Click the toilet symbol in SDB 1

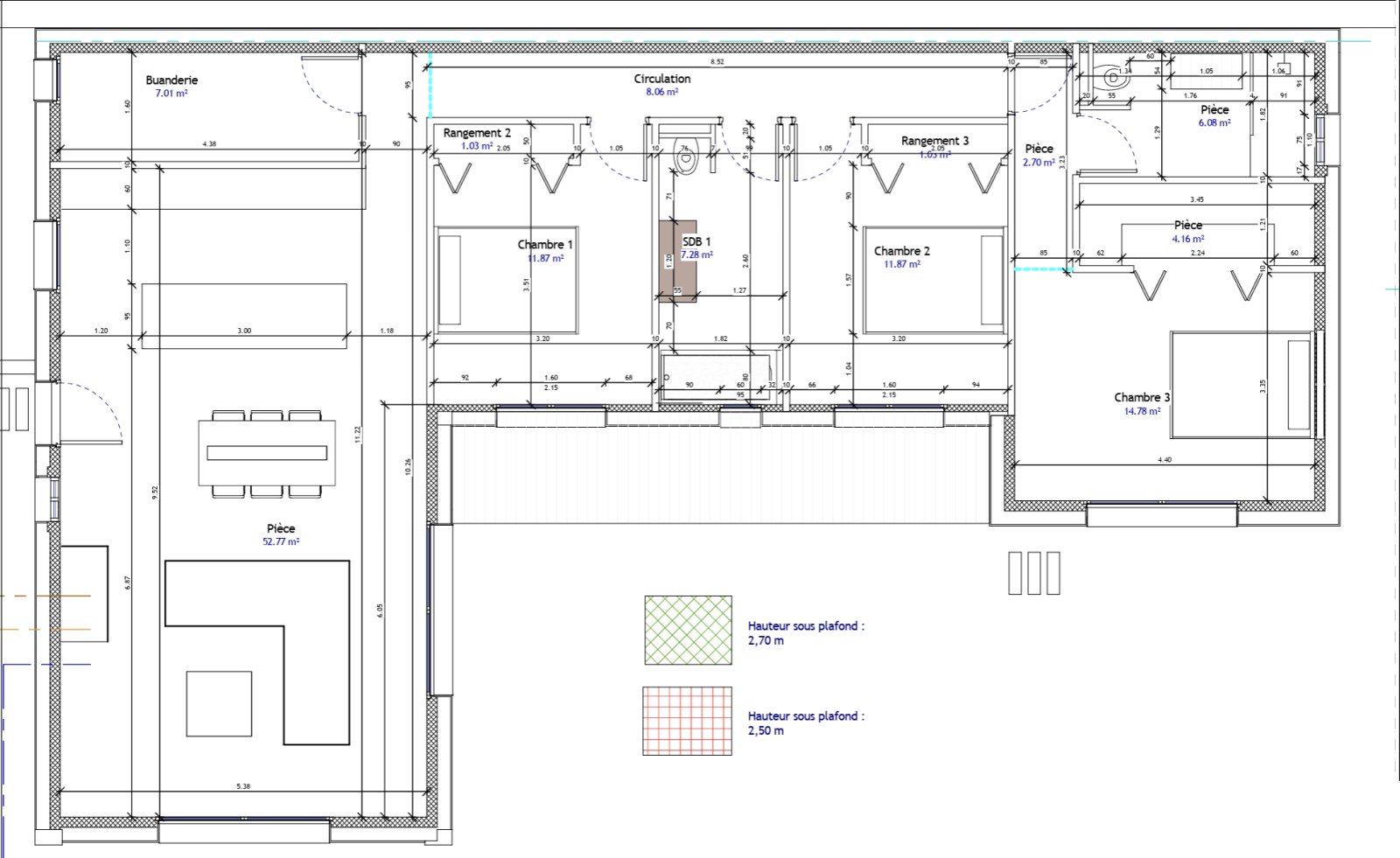687,160
